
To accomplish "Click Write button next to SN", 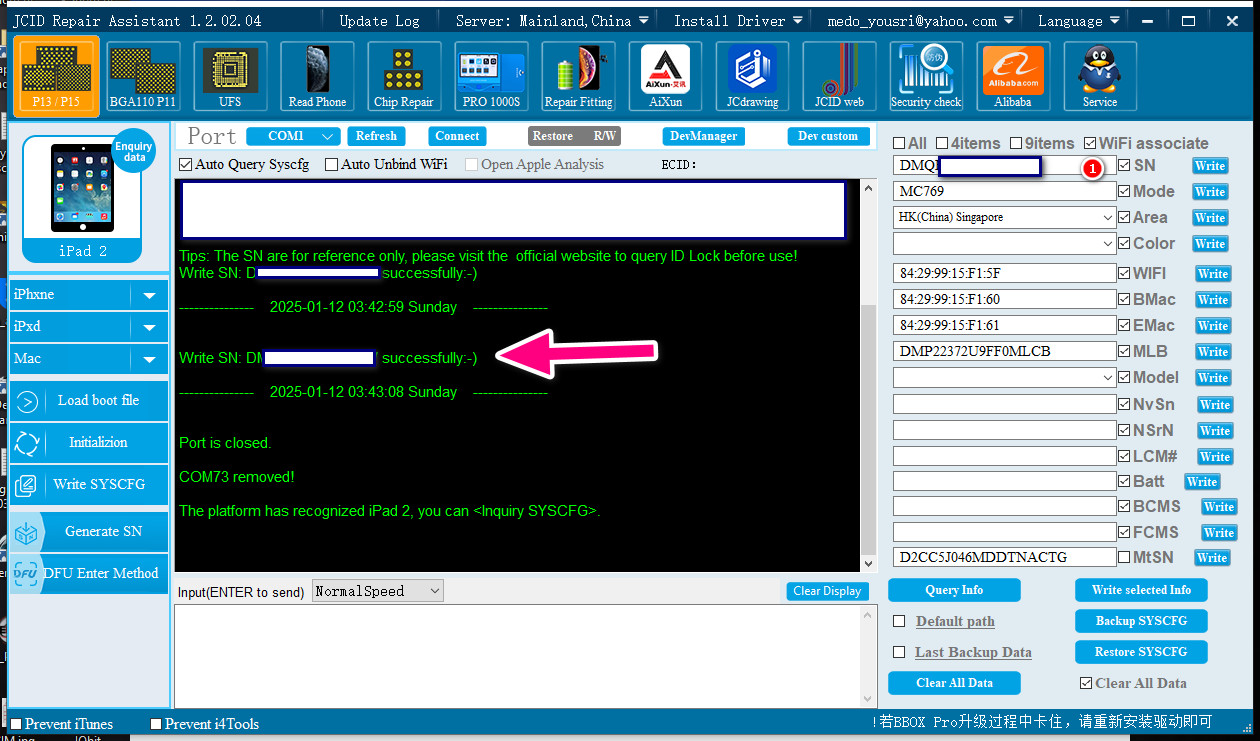I will coord(1210,166).
